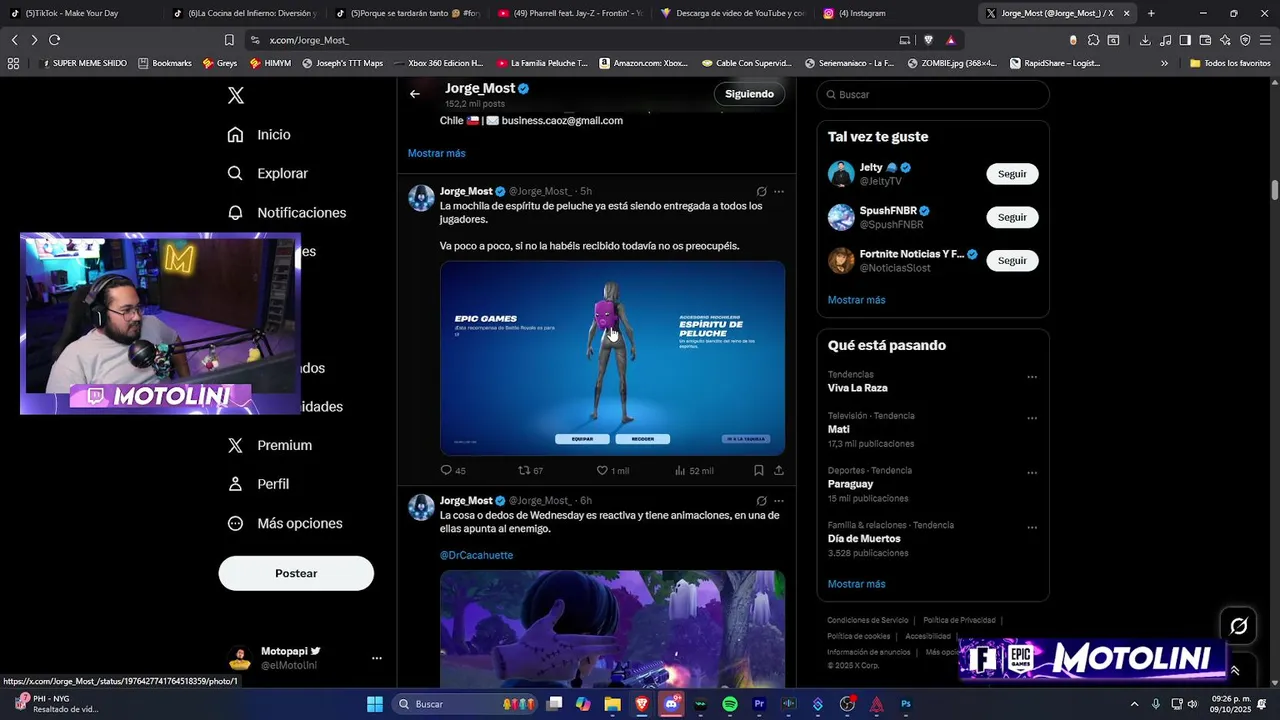Open the Windows Start menu
The image size is (1280, 720).
[x=375, y=704]
